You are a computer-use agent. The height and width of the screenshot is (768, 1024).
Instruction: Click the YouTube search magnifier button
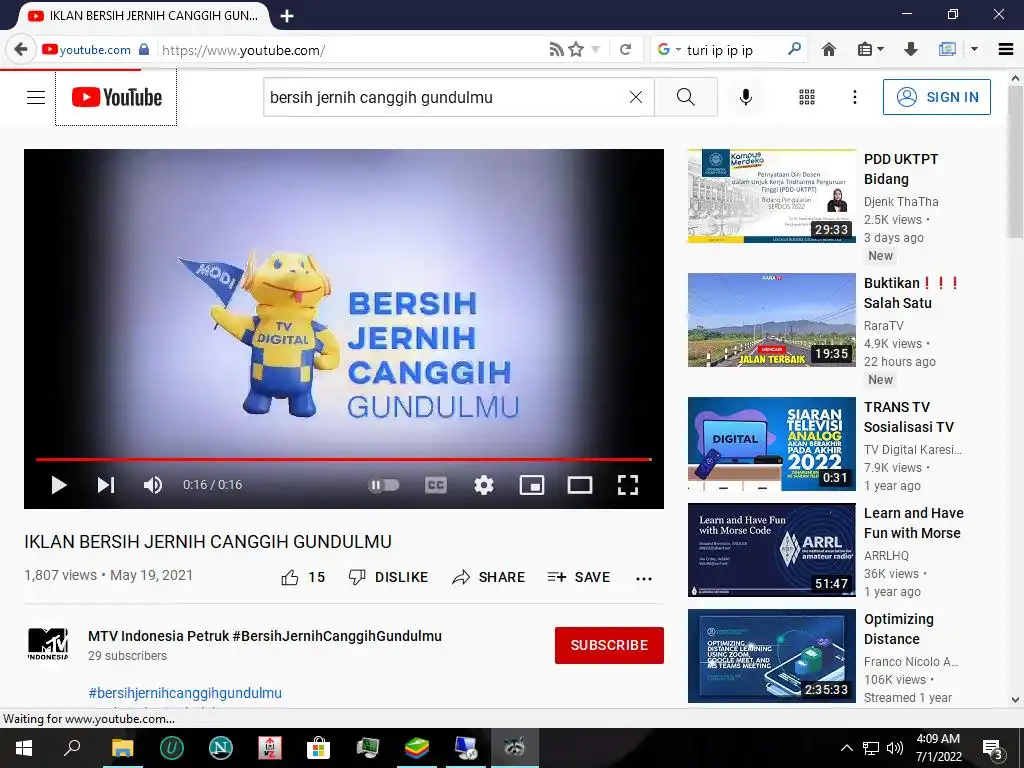point(686,97)
